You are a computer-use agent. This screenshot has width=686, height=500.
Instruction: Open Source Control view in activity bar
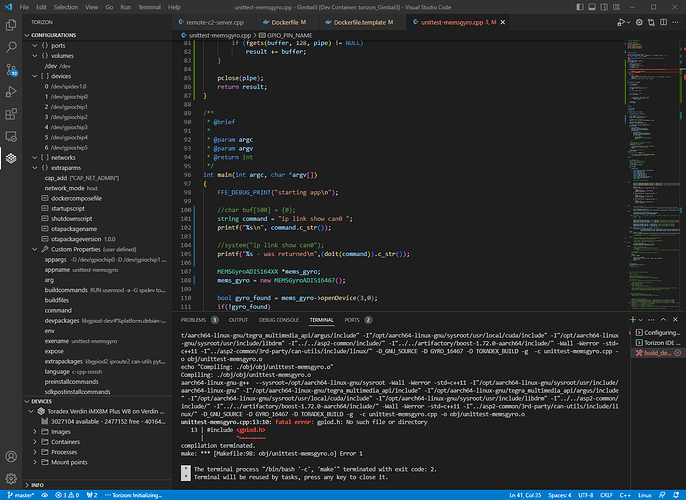coord(11,69)
